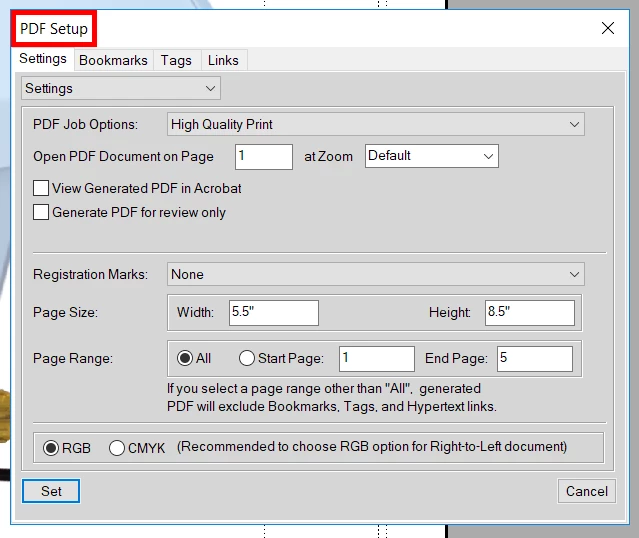The image size is (639, 538).
Task: Click the PDF Setup dialog title
Action: [x=54, y=29]
